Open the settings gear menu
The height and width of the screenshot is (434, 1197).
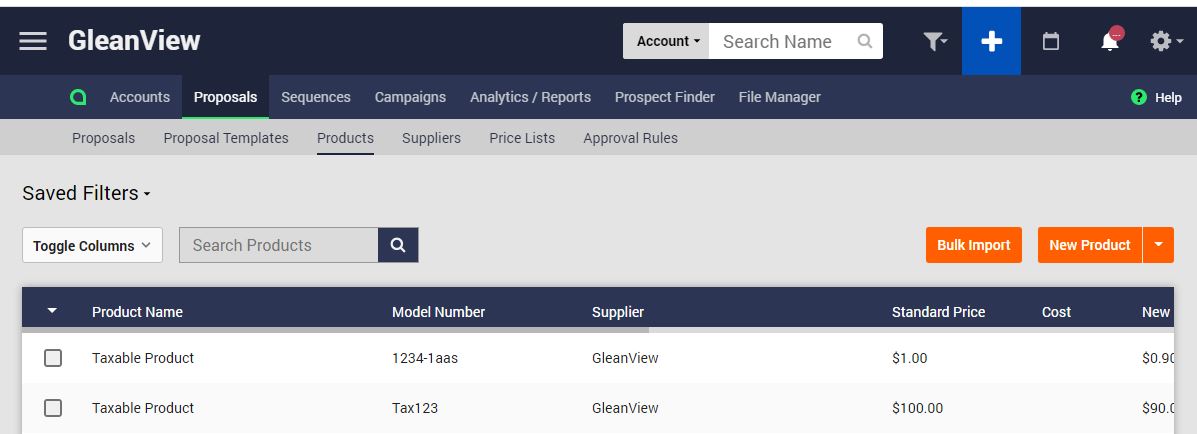pos(1166,41)
